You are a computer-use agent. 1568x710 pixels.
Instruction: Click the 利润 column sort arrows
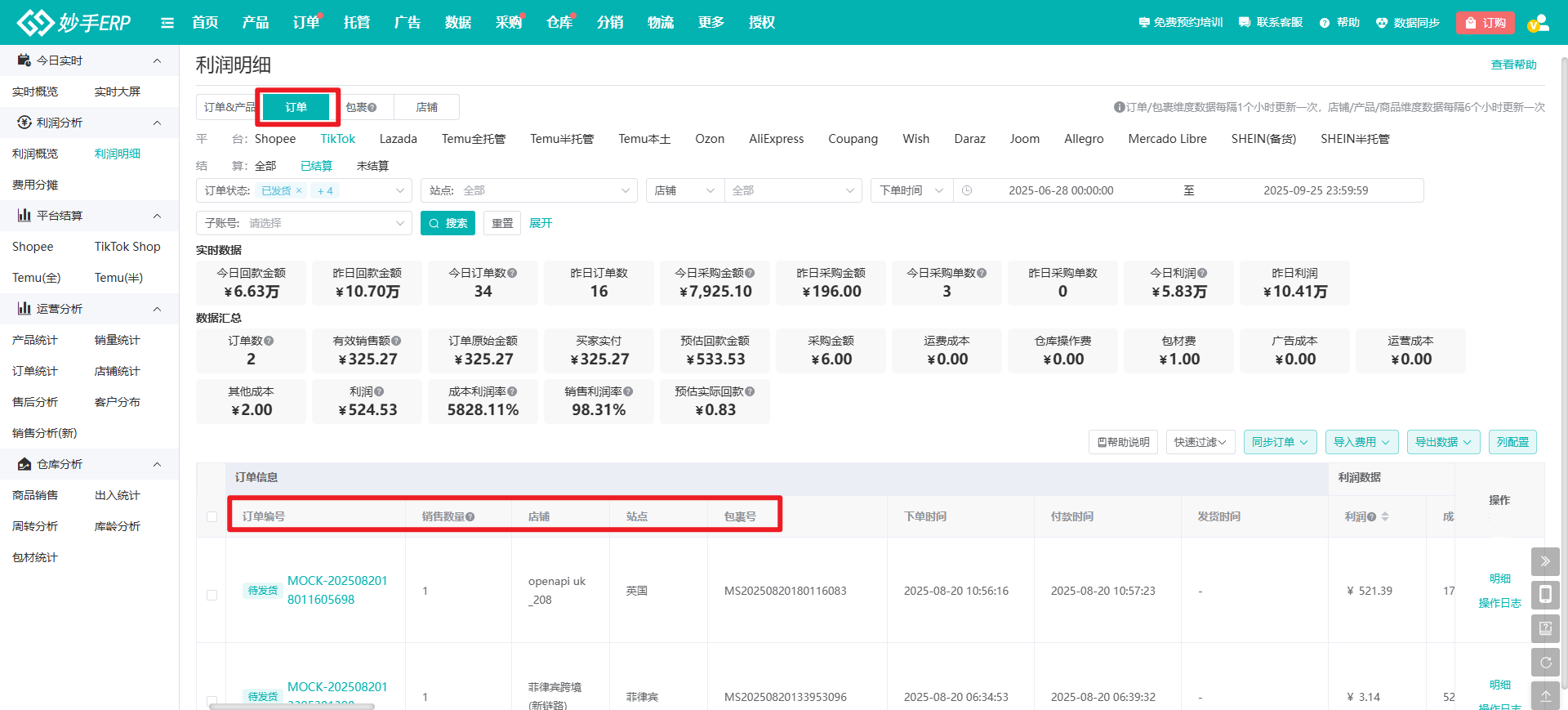coord(1385,516)
